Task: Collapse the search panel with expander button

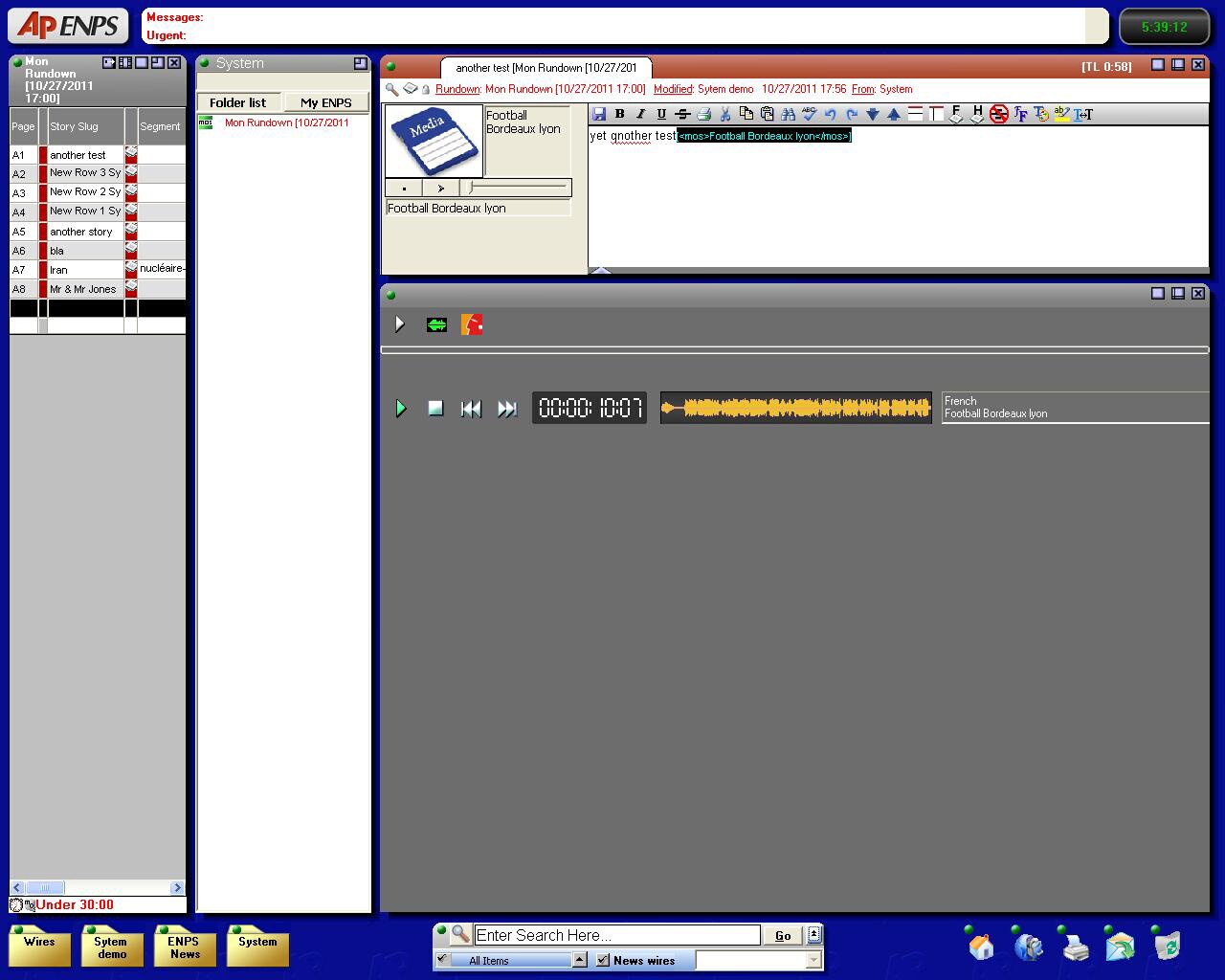Action: [x=814, y=935]
